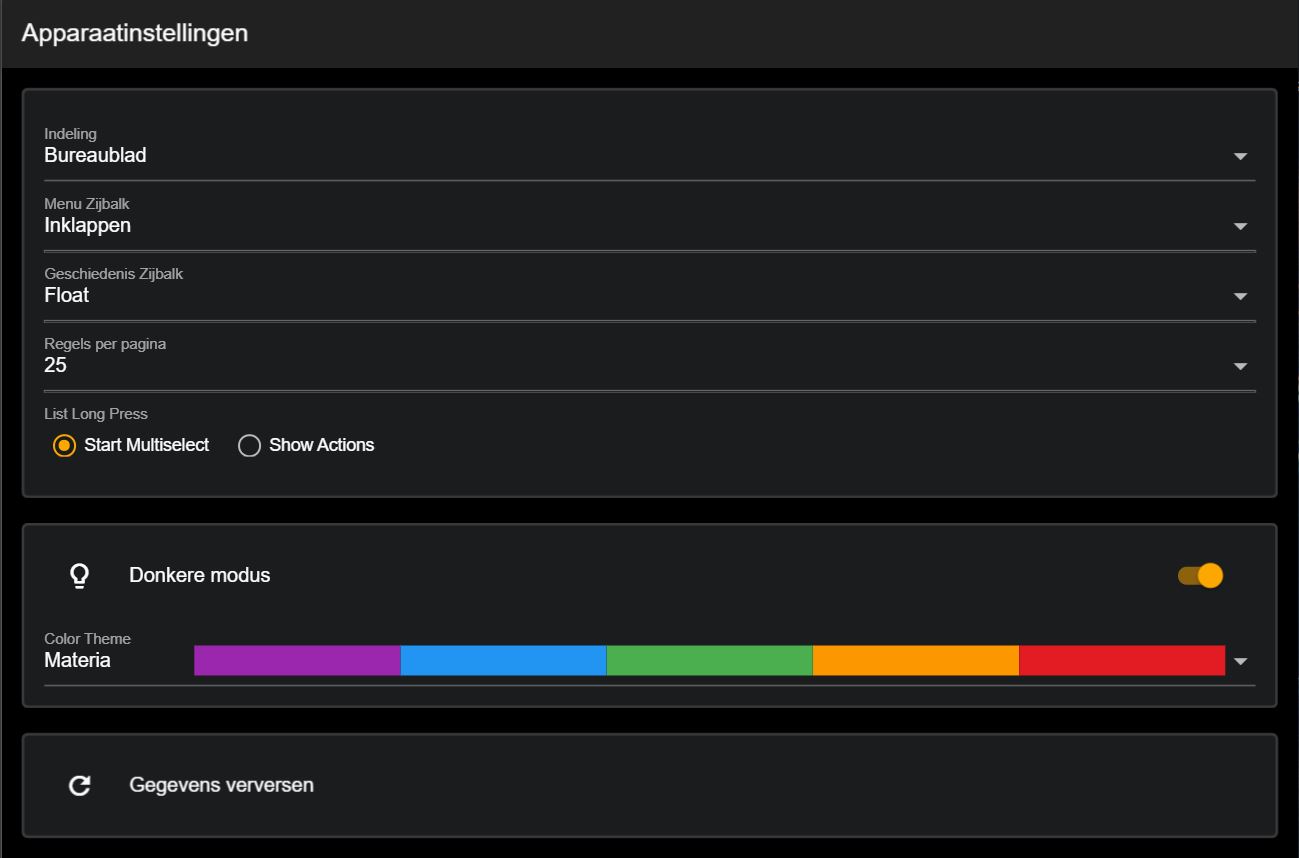Click the Apparaatinstellingen title bar

136,33
